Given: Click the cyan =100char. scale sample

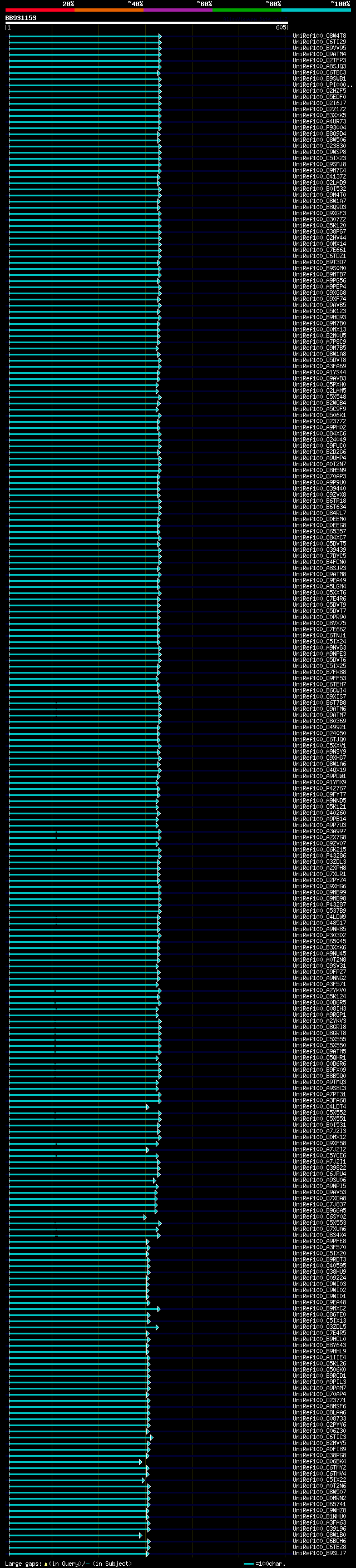Looking at the screenshot, I should point(248,1563).
